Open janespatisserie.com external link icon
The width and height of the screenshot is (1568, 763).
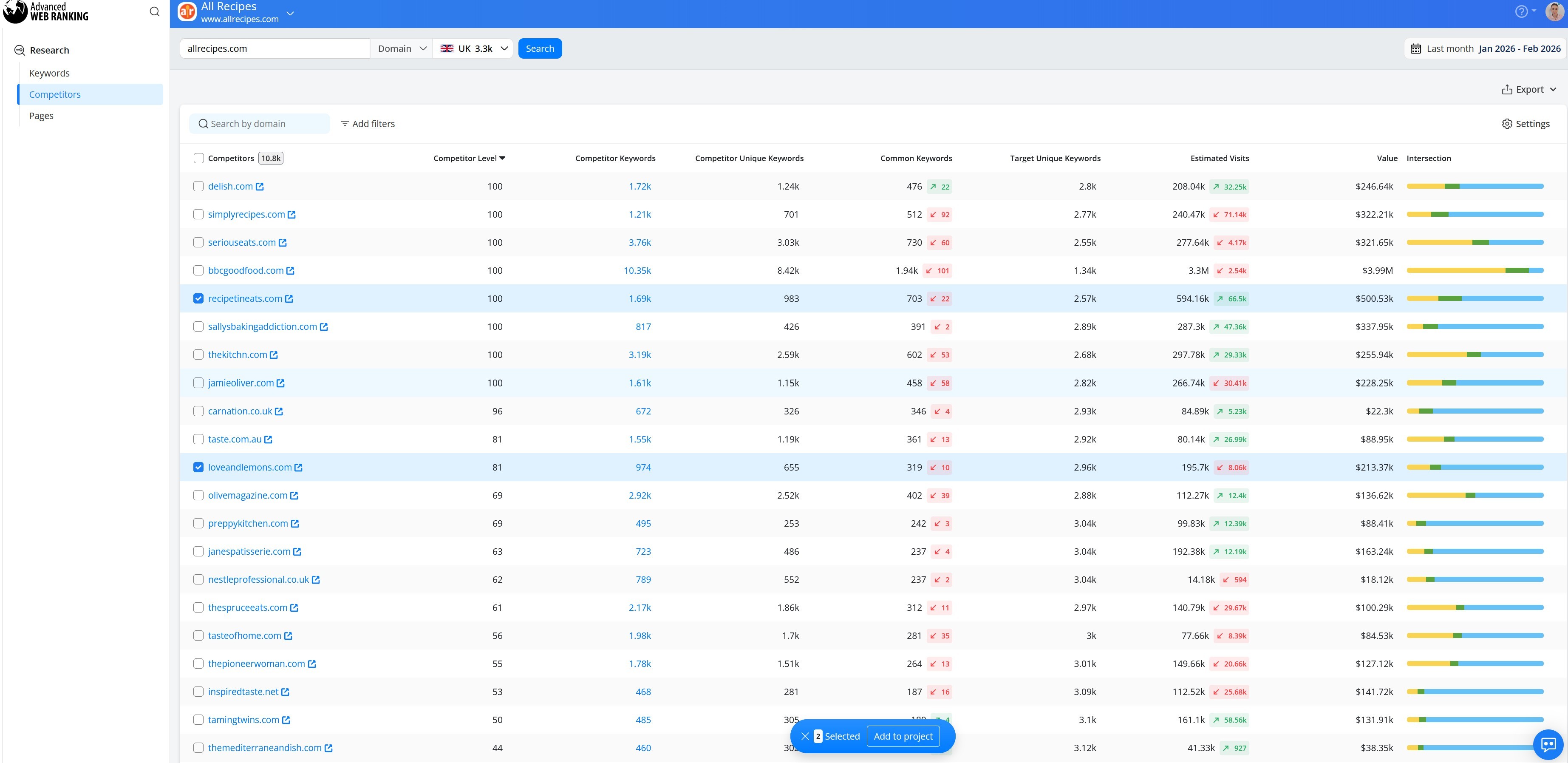tap(297, 552)
